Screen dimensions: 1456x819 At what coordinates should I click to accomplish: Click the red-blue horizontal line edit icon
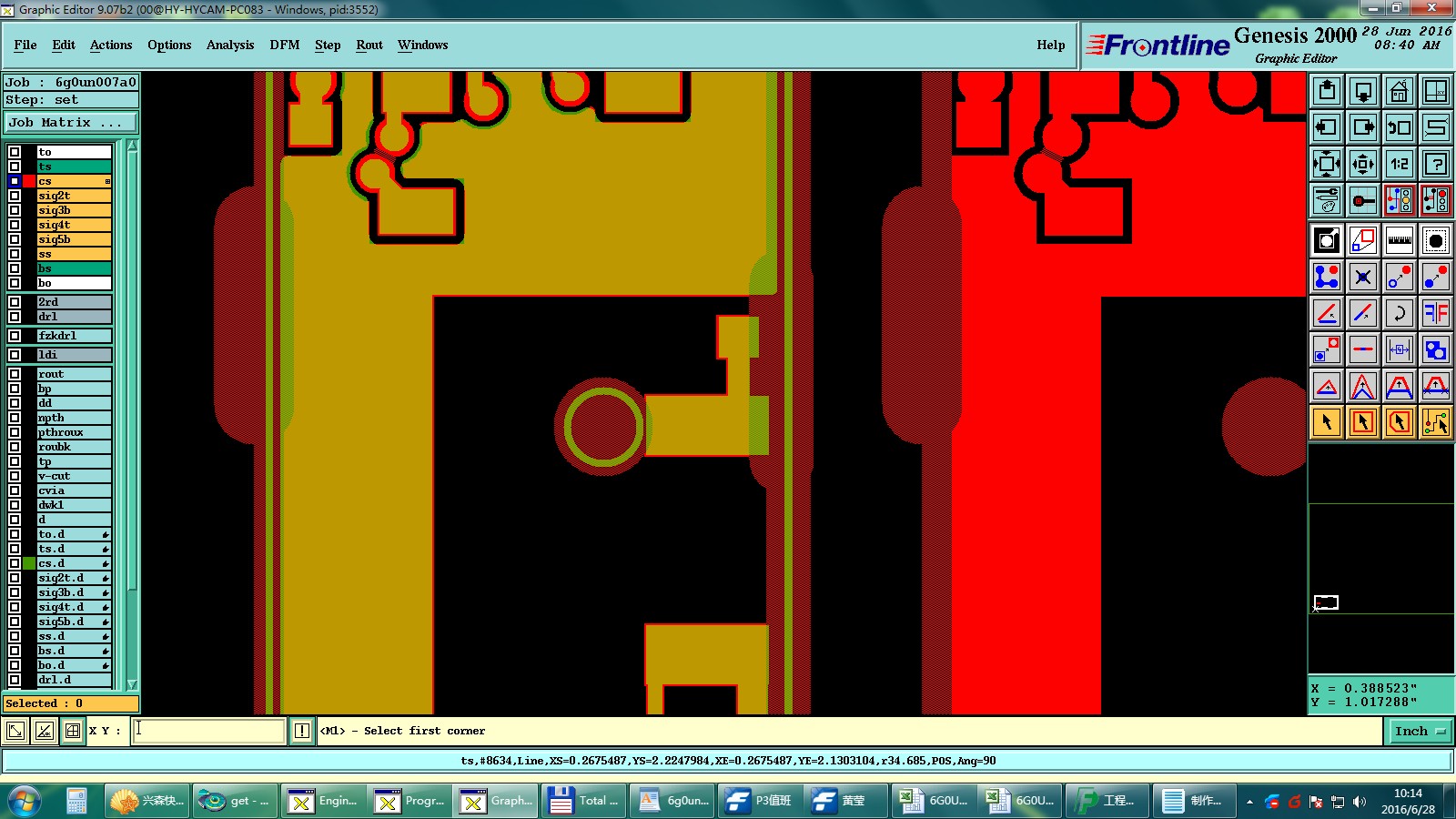click(1363, 349)
